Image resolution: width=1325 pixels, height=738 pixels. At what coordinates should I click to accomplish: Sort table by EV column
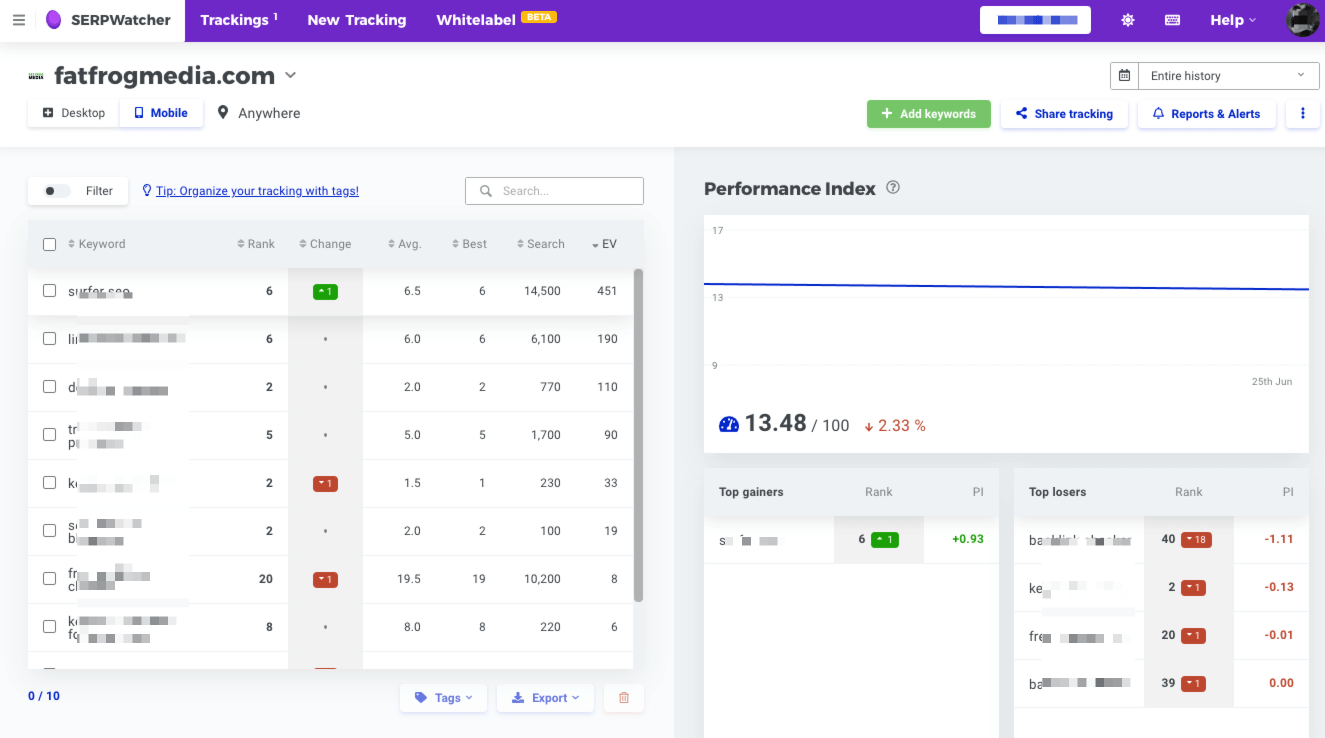pyautogui.click(x=604, y=244)
